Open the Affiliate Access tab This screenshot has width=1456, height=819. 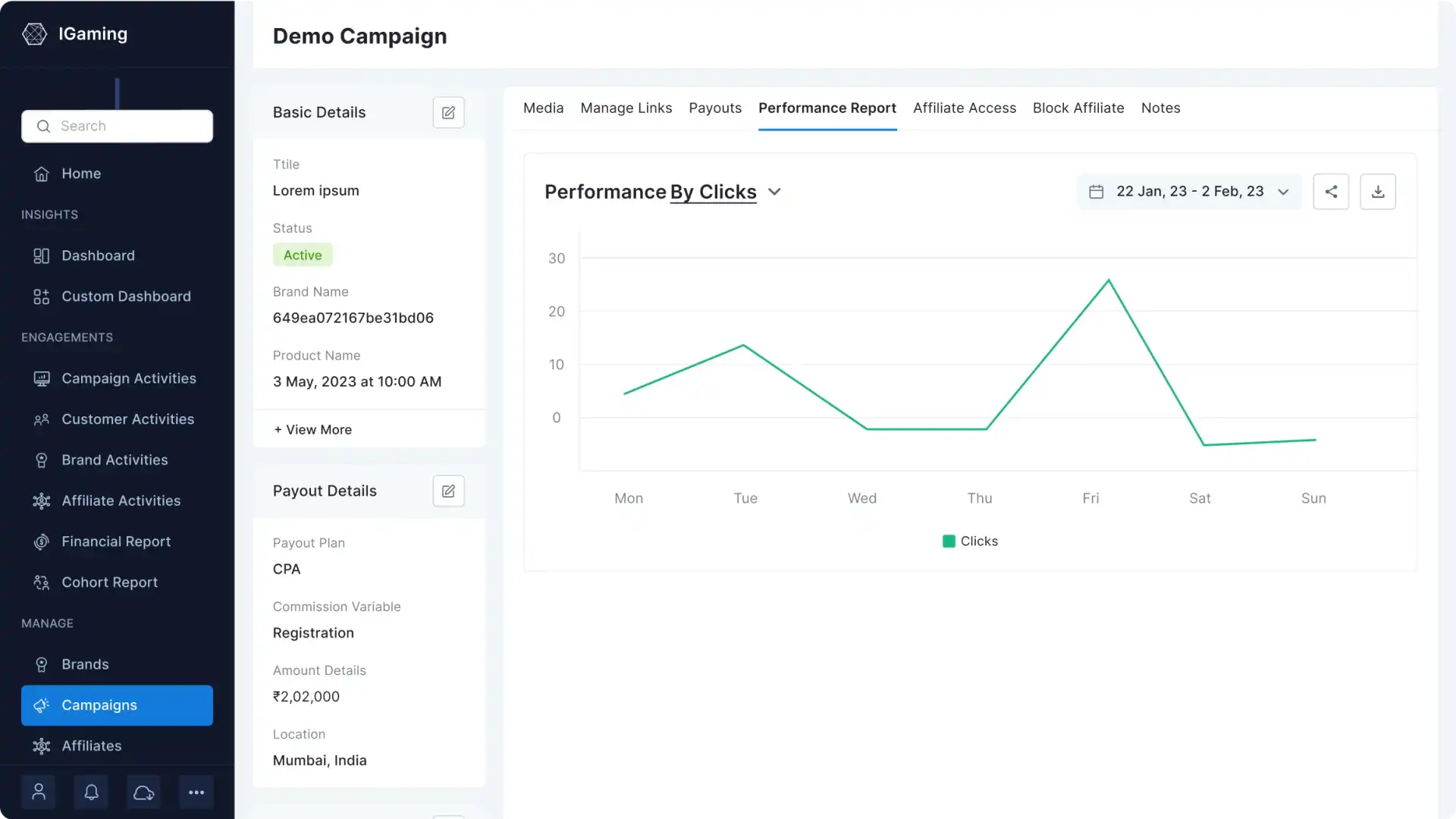click(x=964, y=108)
